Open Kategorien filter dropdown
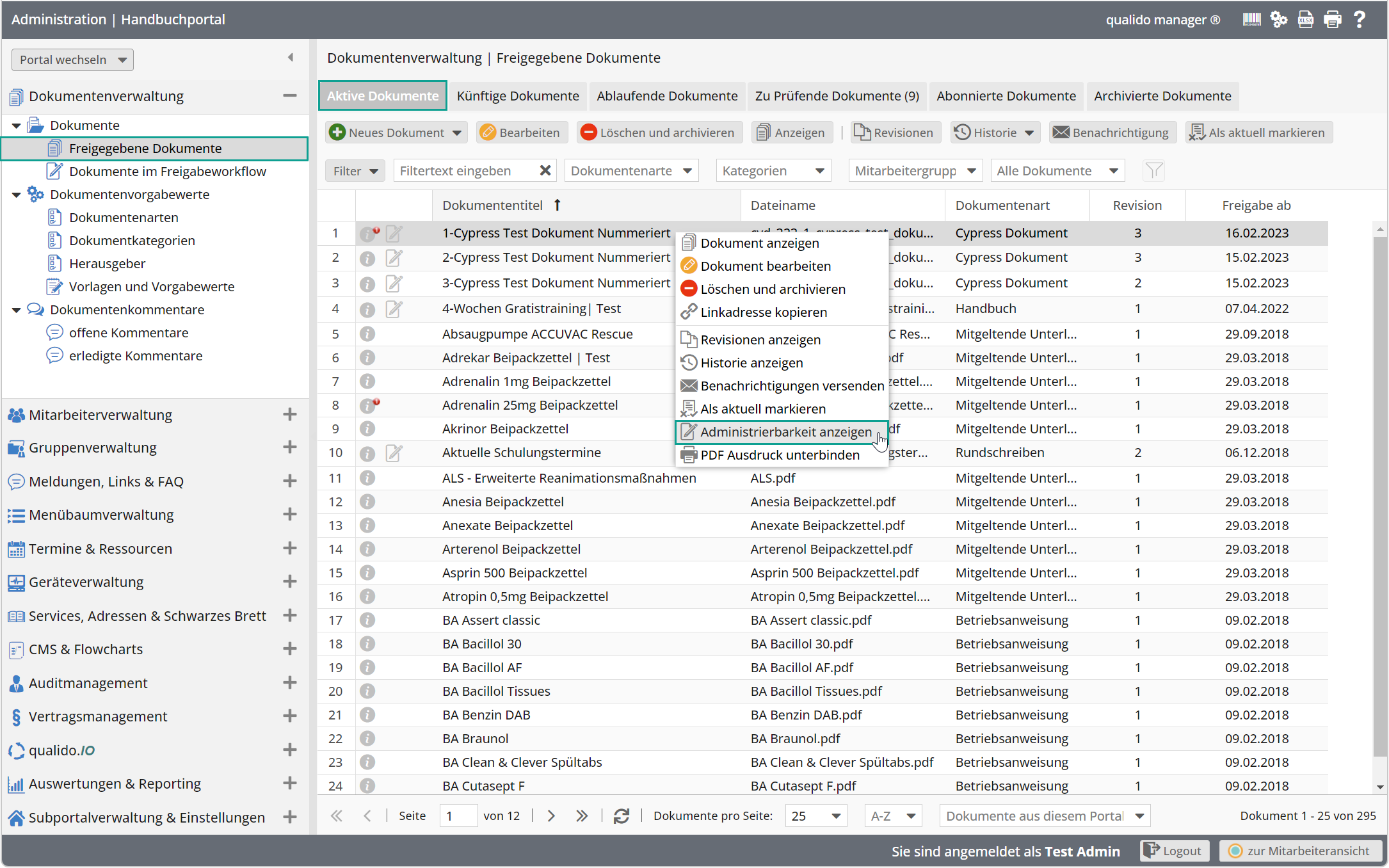1389x868 pixels. coord(773,171)
